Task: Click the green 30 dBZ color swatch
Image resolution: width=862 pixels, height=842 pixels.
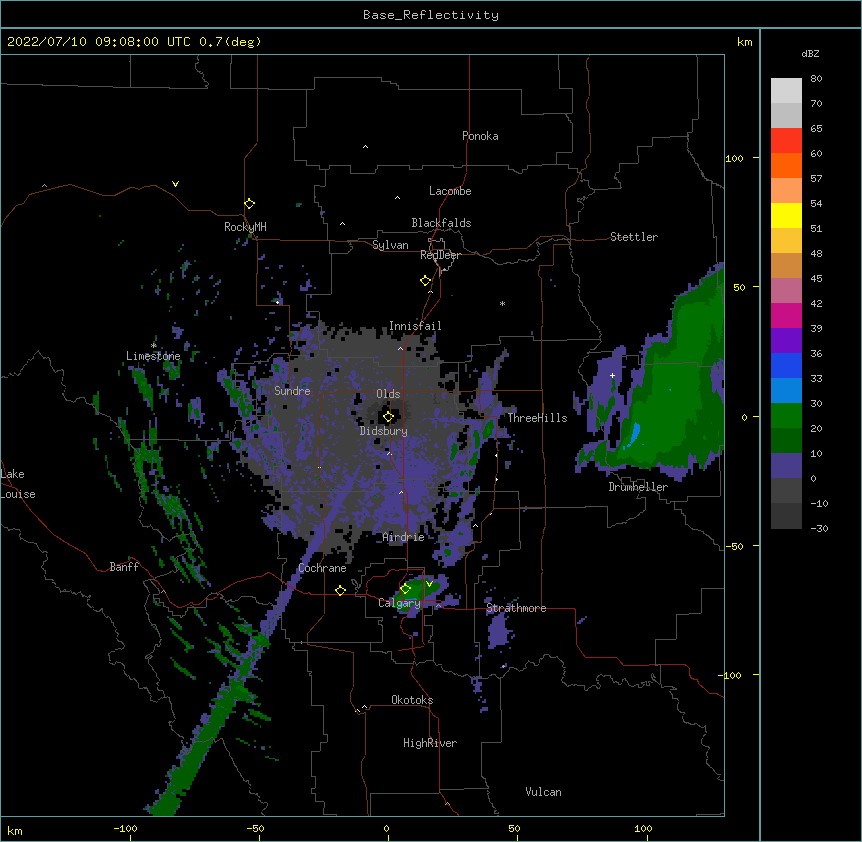Action: (786, 416)
